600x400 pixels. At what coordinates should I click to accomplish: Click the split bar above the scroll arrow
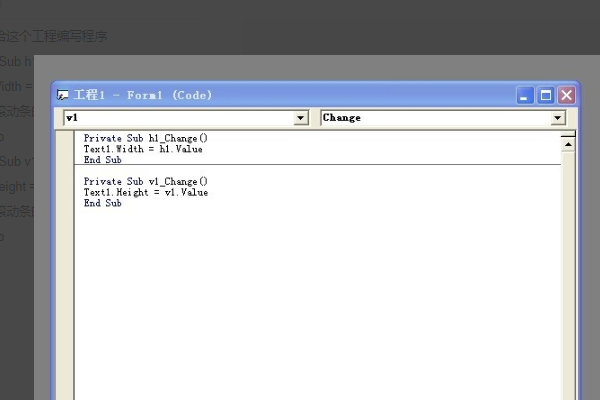coord(568,134)
